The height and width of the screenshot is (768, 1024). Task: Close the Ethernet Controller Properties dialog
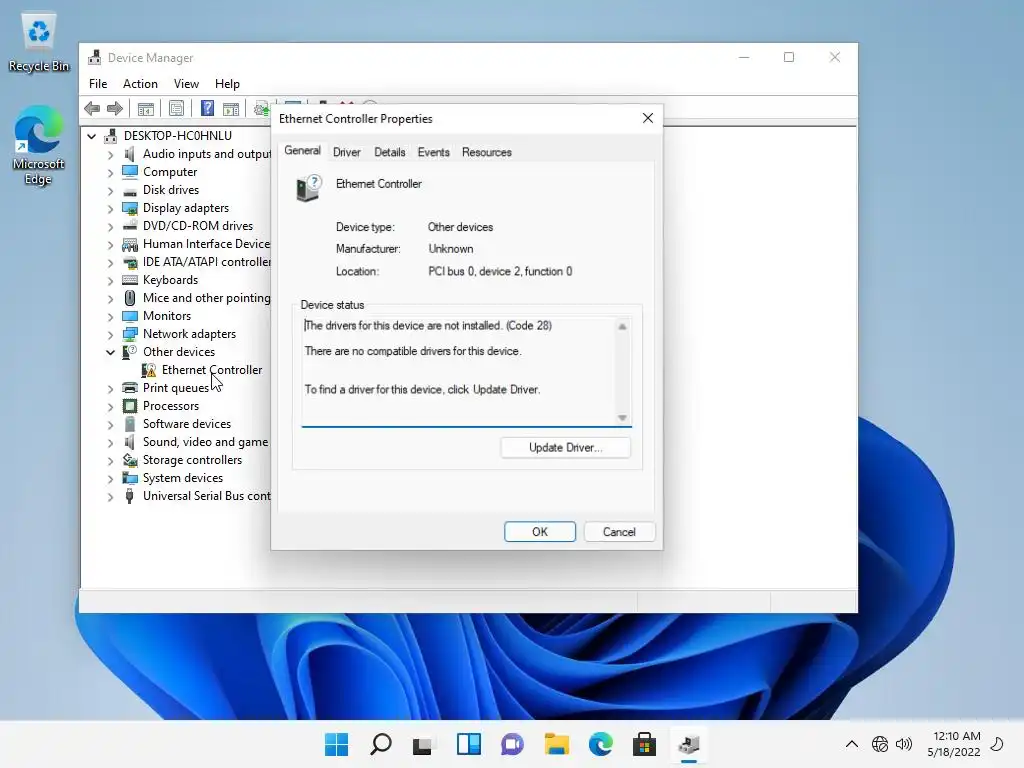pos(647,118)
